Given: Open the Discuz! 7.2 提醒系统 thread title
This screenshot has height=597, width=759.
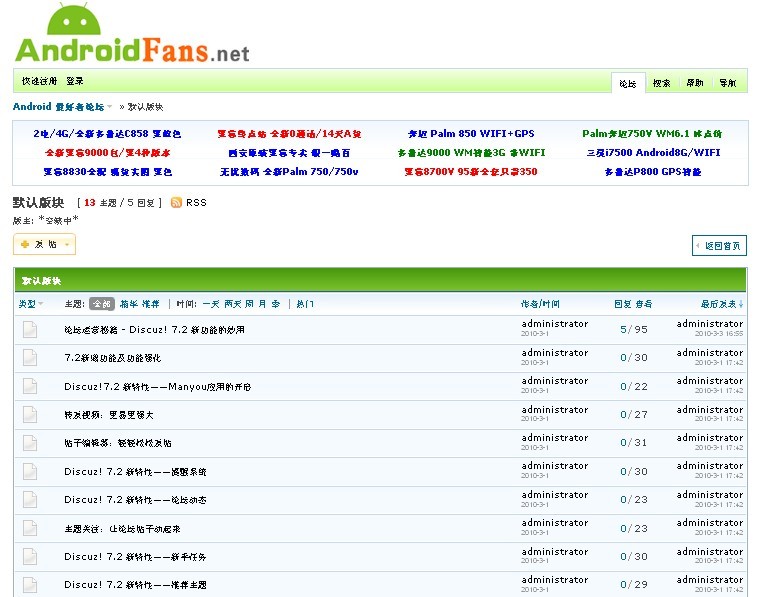Looking at the screenshot, I should pyautogui.click(x=135, y=472).
